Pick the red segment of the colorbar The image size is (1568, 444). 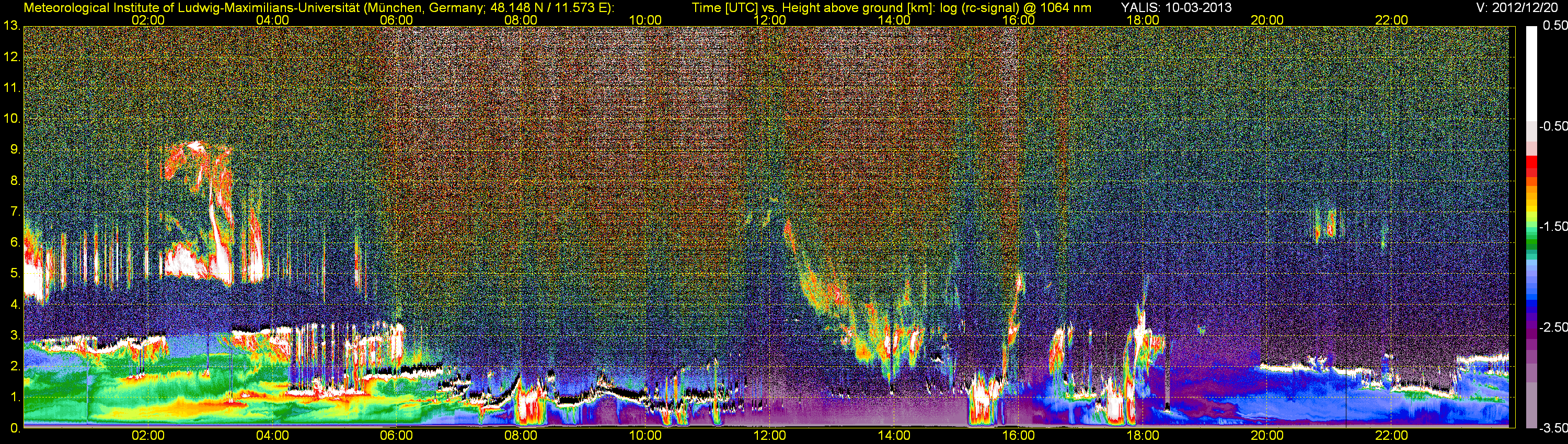tap(1531, 162)
